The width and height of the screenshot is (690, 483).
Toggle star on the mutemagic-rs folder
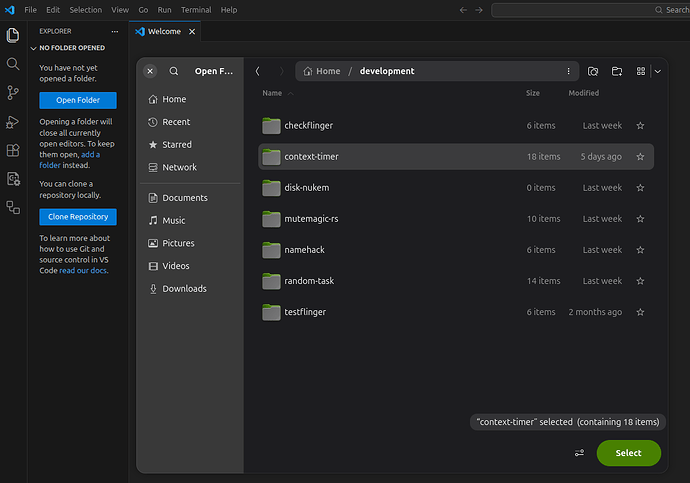640,219
